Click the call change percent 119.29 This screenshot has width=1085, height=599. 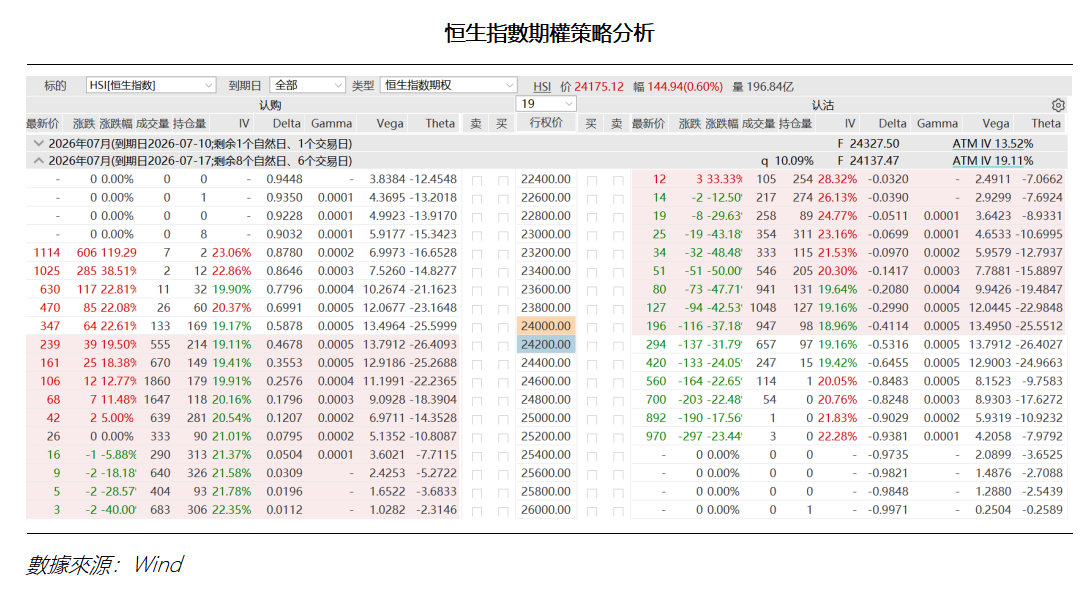click(x=118, y=252)
